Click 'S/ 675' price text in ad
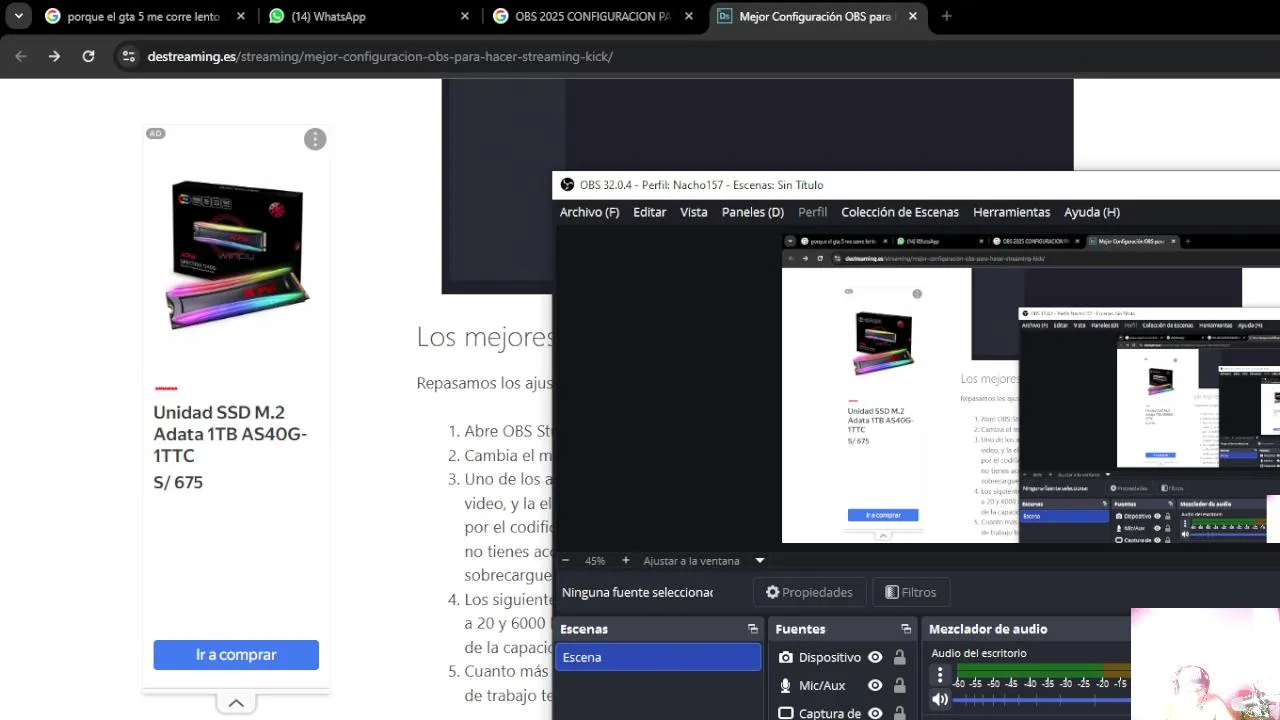The image size is (1280, 720). tap(178, 482)
